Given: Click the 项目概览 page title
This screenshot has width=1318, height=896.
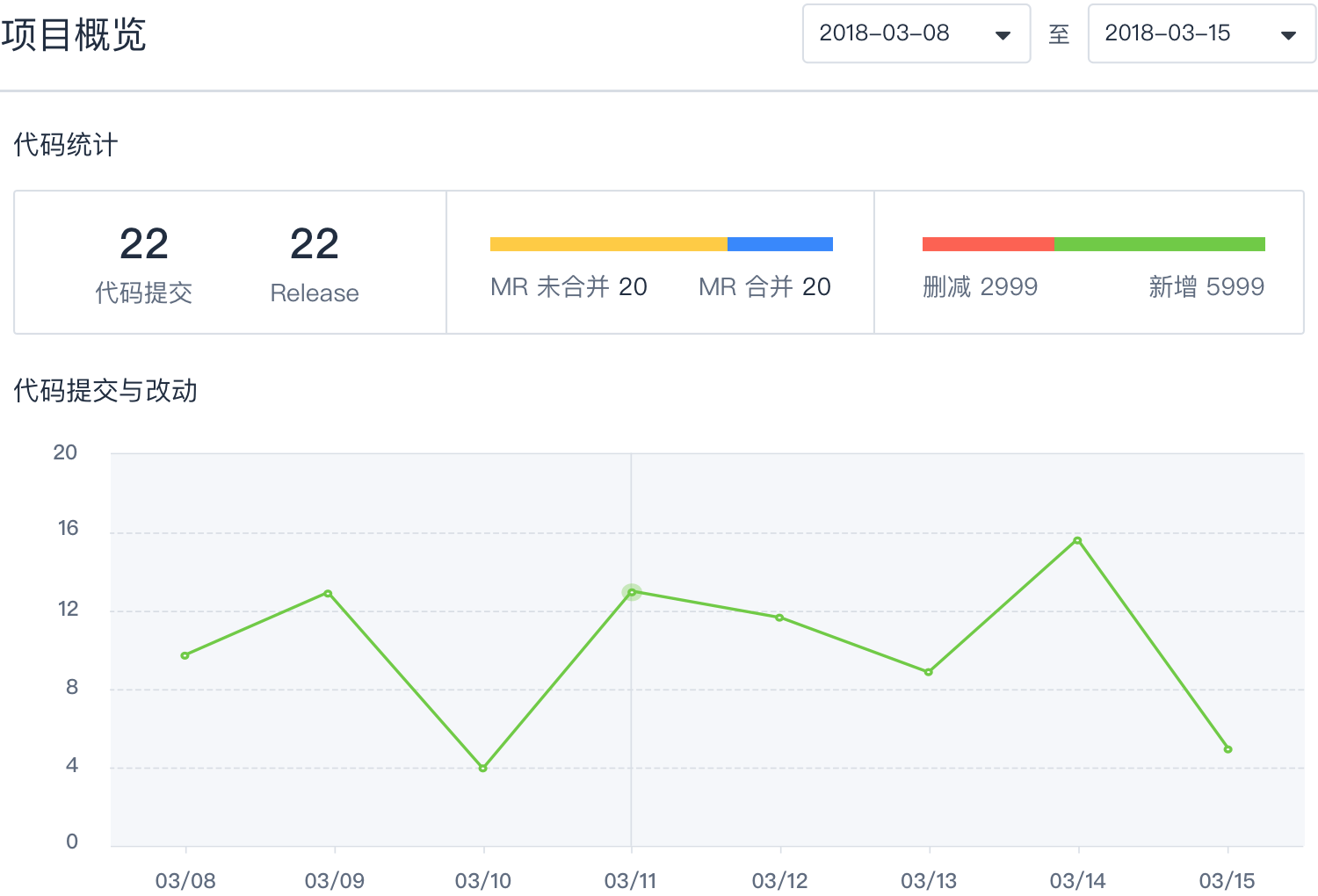Looking at the screenshot, I should 74,35.
